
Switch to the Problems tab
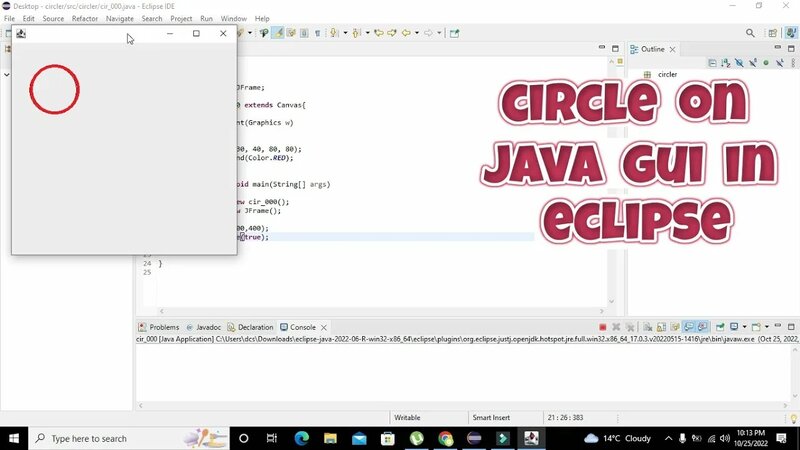(x=159, y=327)
